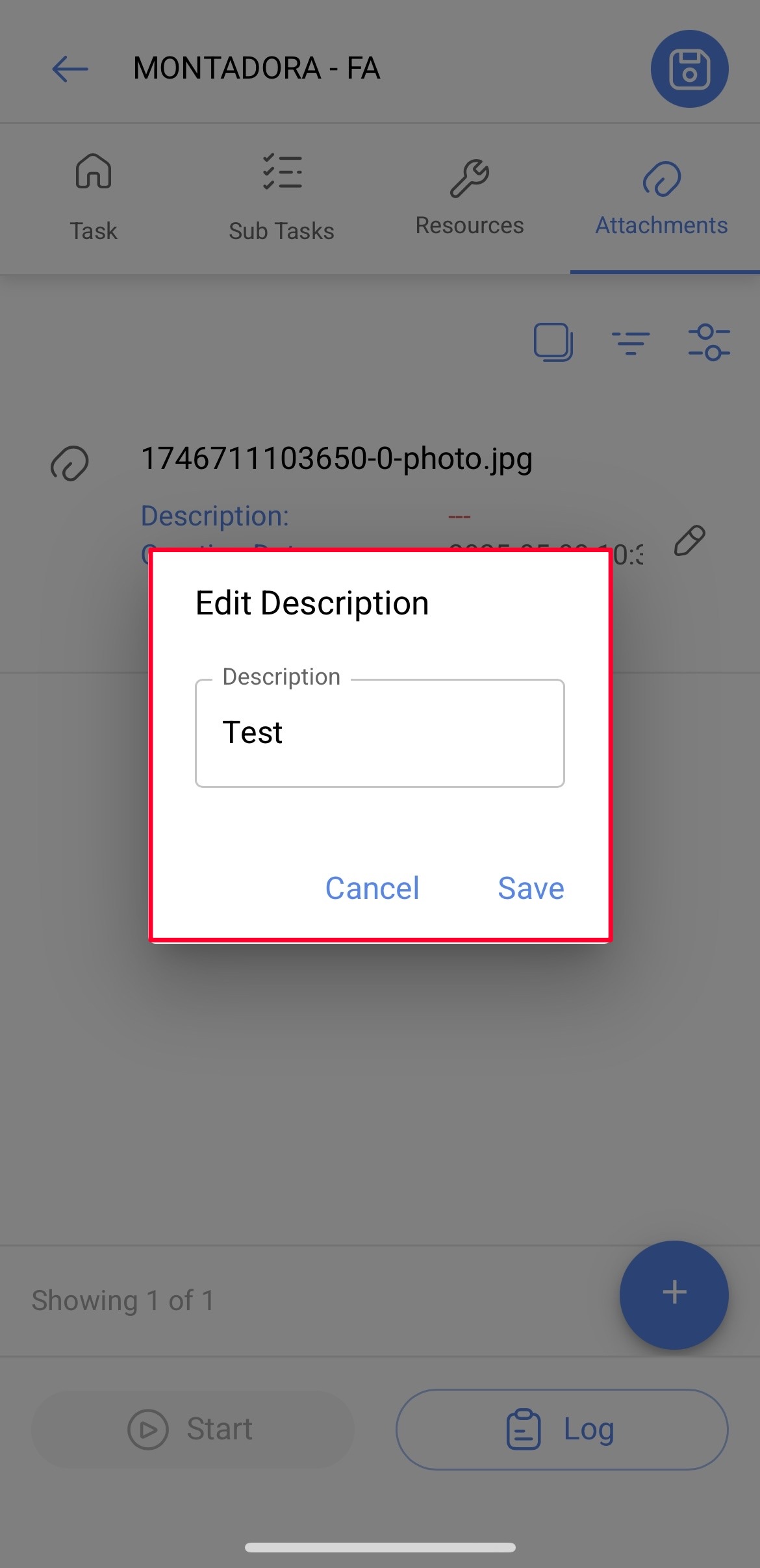This screenshot has height=1568, width=760.
Task: Open the sort lines icon
Action: (630, 342)
